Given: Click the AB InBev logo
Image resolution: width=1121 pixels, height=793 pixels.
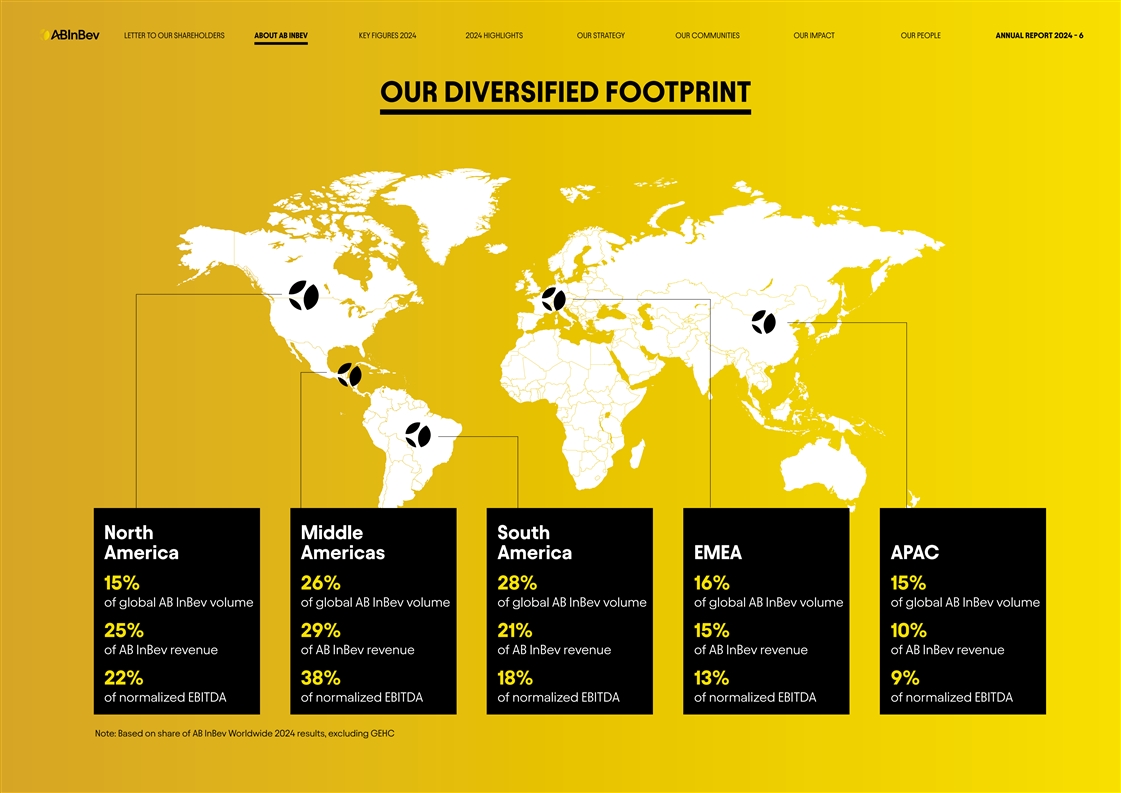Looking at the screenshot, I should pyautogui.click(x=70, y=34).
